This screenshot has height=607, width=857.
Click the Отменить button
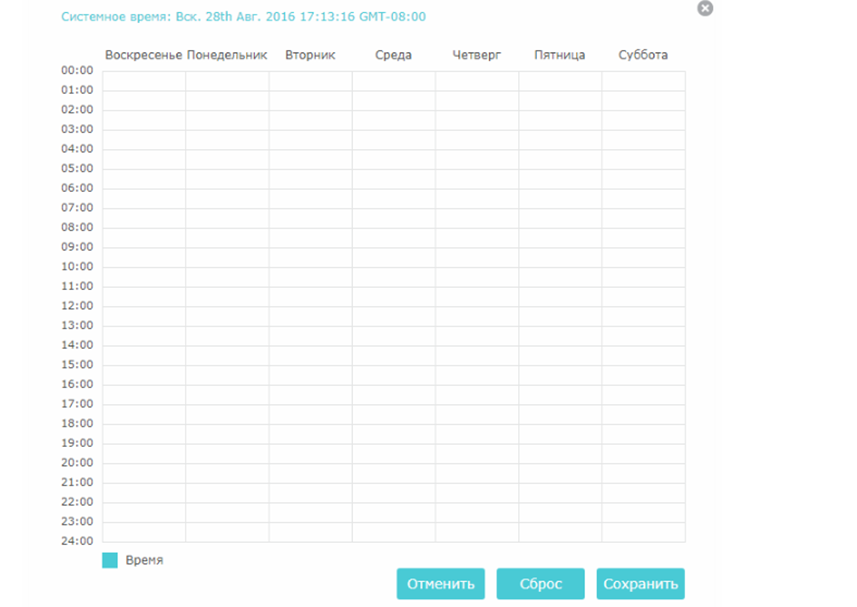coord(441,584)
